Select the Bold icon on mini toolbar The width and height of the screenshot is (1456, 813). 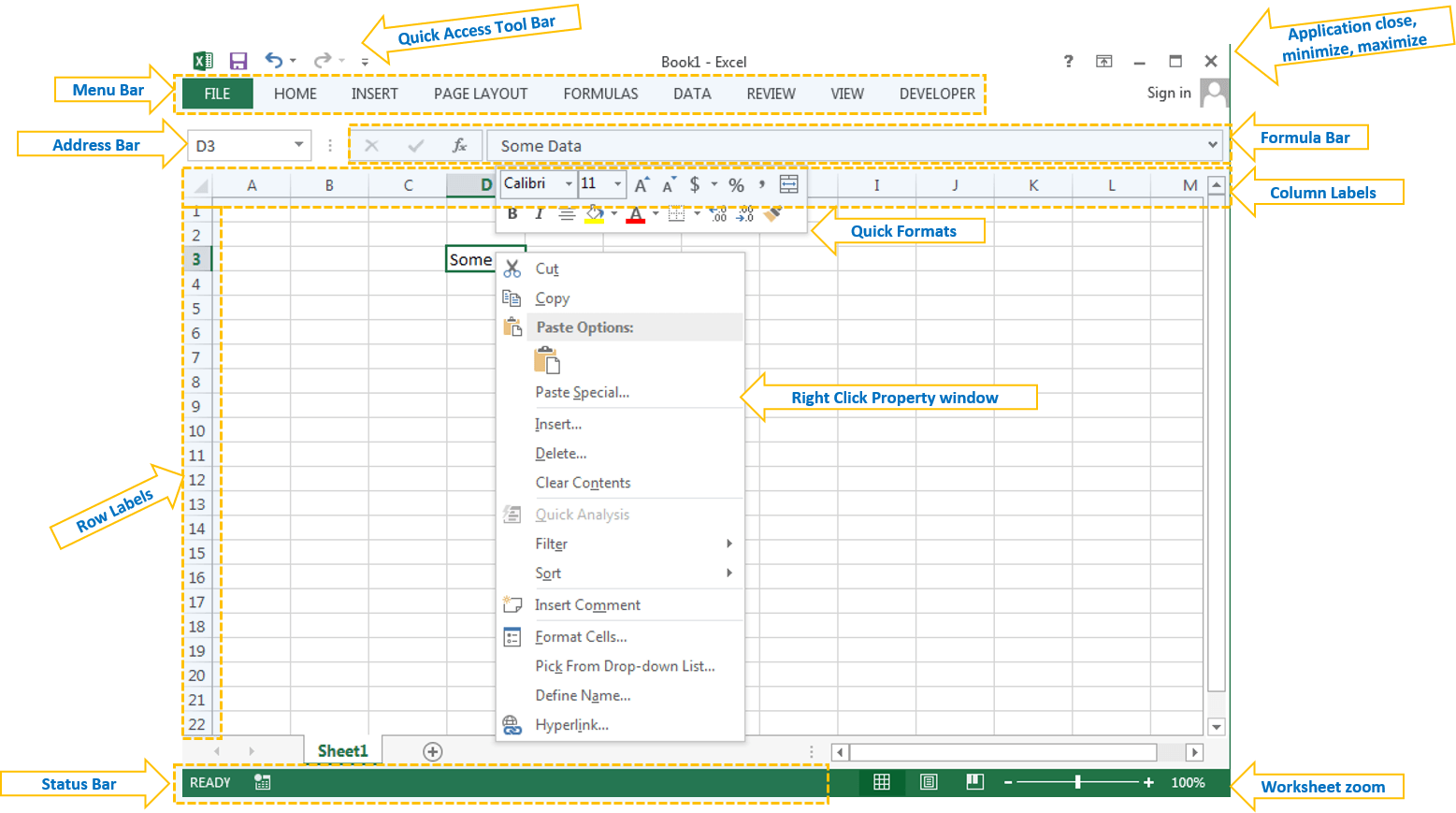tap(512, 213)
